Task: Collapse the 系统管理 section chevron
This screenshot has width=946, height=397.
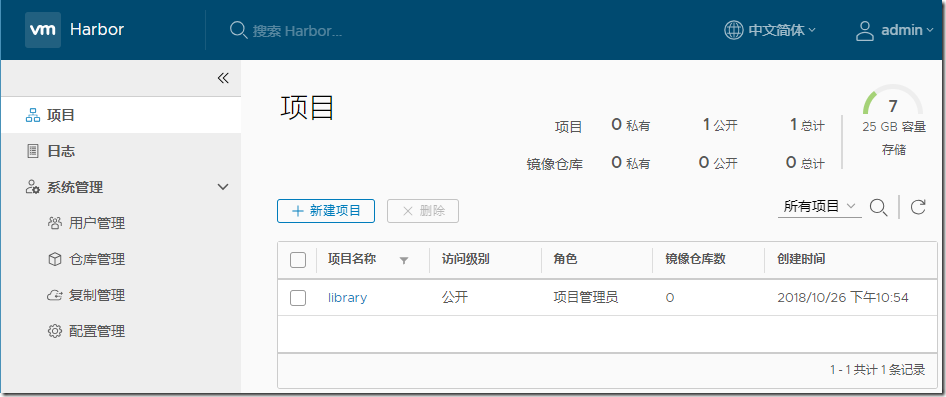Action: (x=223, y=187)
